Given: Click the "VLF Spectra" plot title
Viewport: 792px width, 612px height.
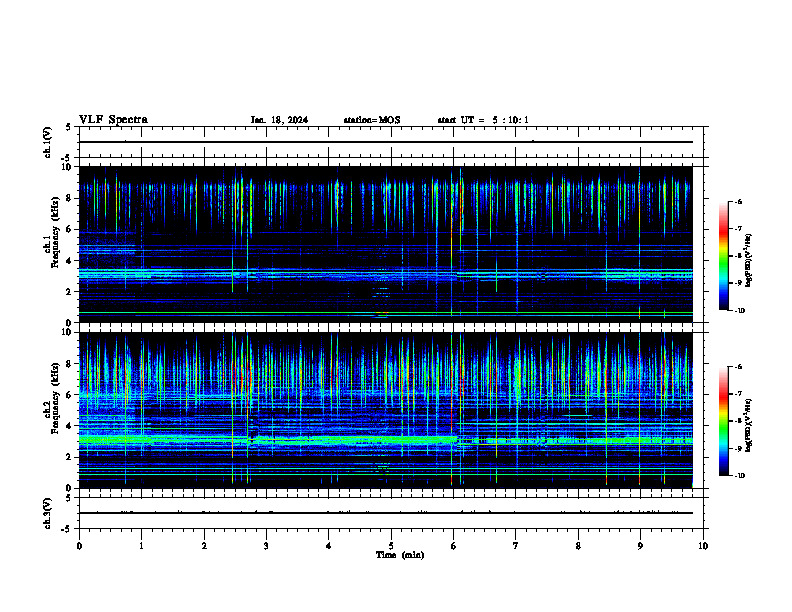Looking at the screenshot, I should [x=113, y=120].
